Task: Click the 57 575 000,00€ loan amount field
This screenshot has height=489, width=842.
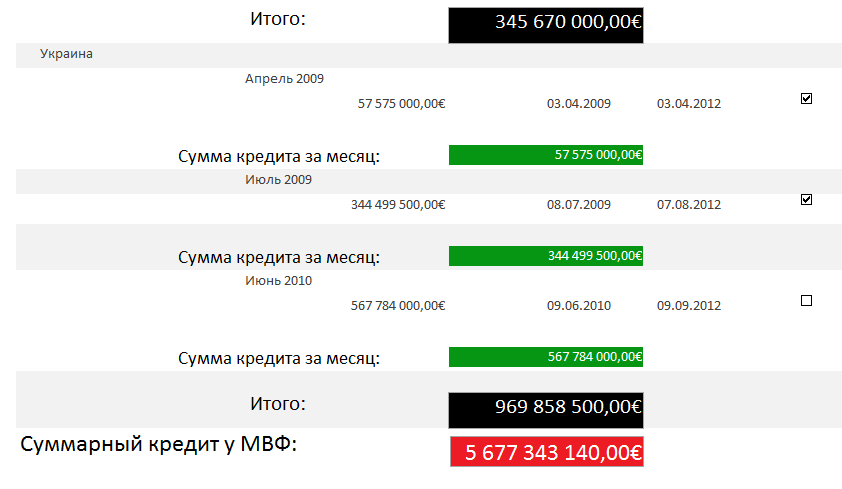Action: 401,104
